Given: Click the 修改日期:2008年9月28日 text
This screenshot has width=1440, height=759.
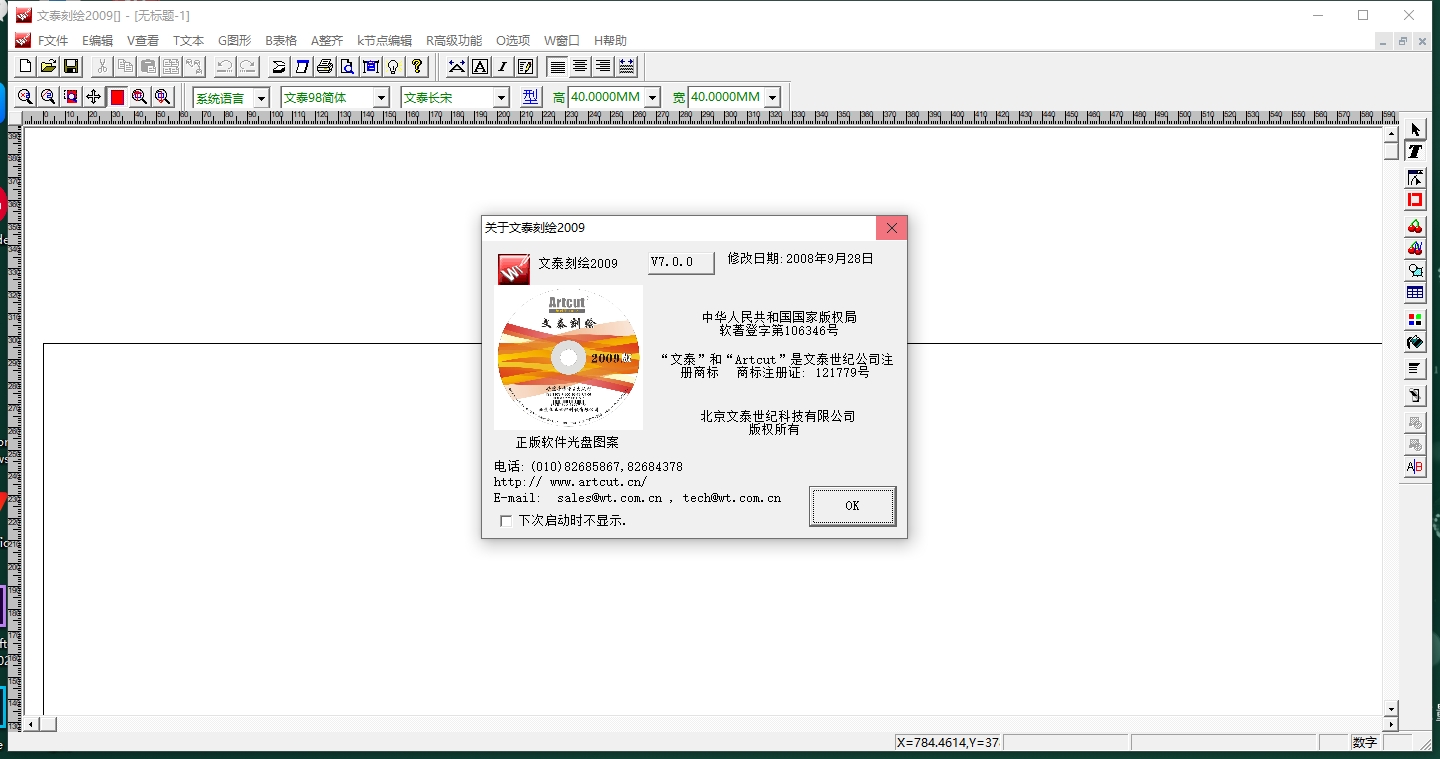Looking at the screenshot, I should coord(801,258).
